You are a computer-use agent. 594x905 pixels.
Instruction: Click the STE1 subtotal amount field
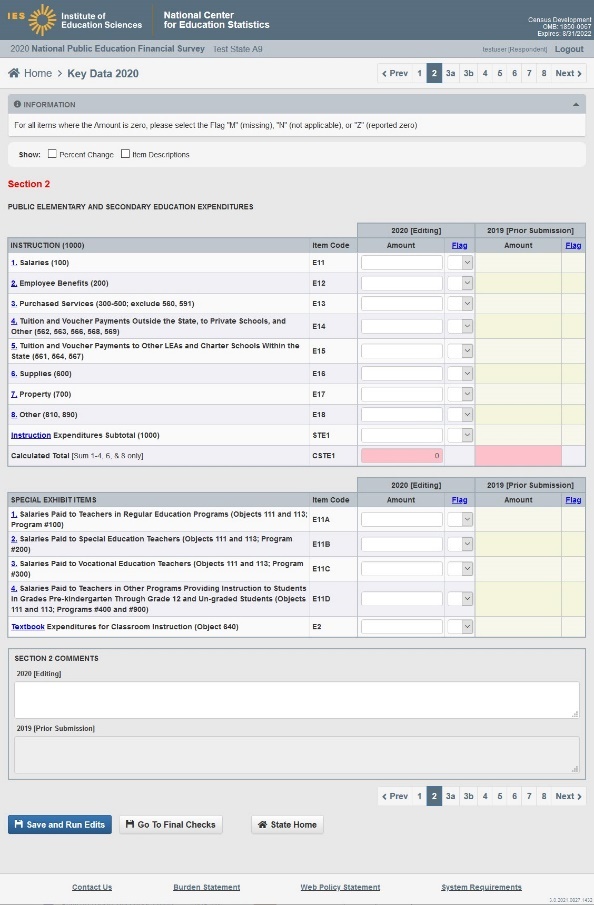click(x=402, y=435)
